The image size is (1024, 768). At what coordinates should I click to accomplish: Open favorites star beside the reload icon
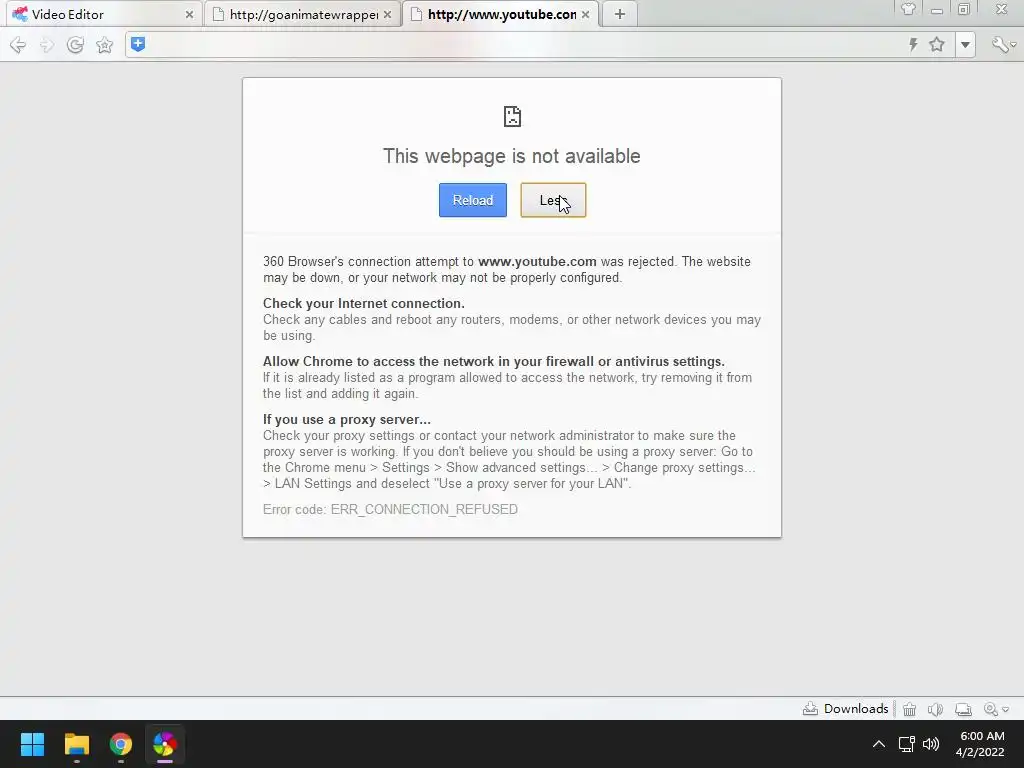(x=104, y=45)
